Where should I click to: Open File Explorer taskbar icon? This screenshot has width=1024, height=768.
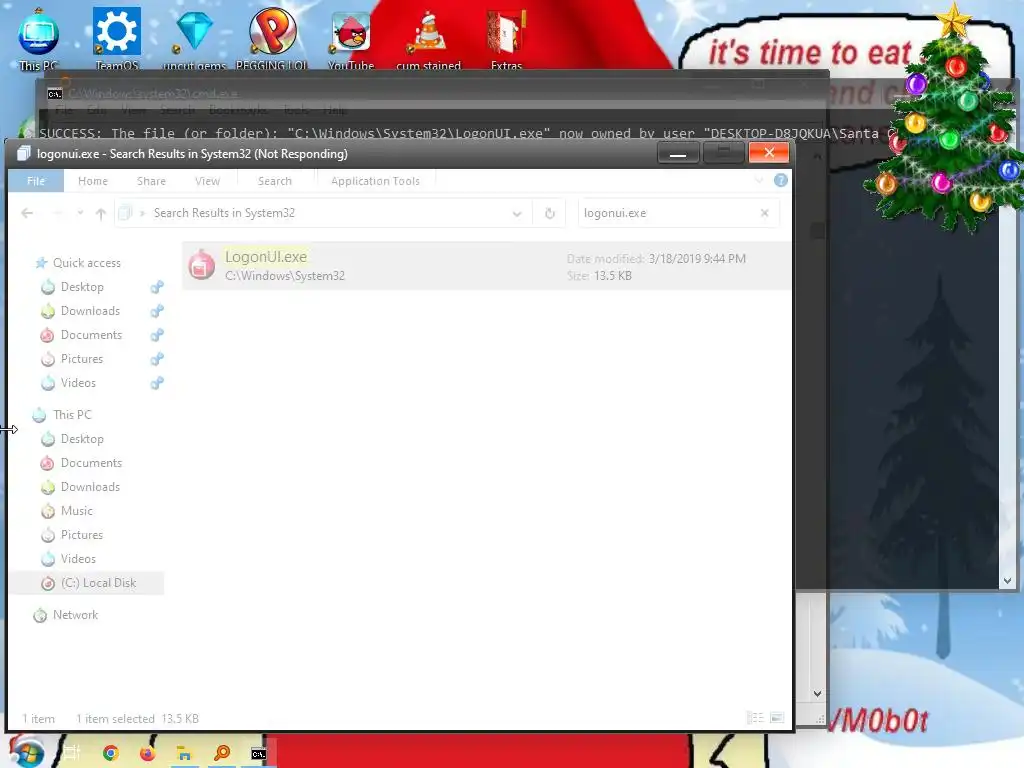(185, 753)
